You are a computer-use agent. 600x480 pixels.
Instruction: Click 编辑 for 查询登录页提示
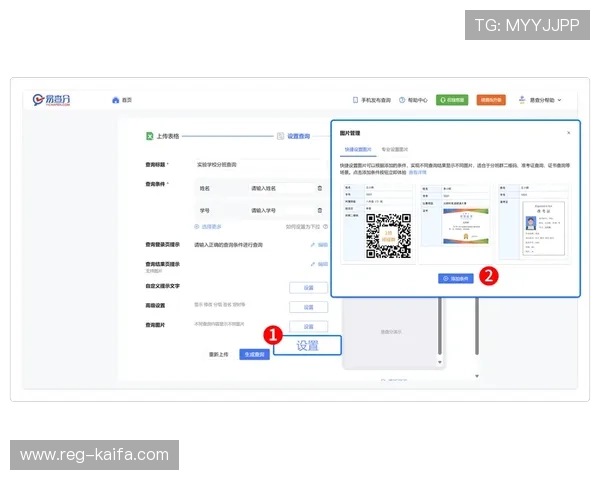pyautogui.click(x=323, y=245)
